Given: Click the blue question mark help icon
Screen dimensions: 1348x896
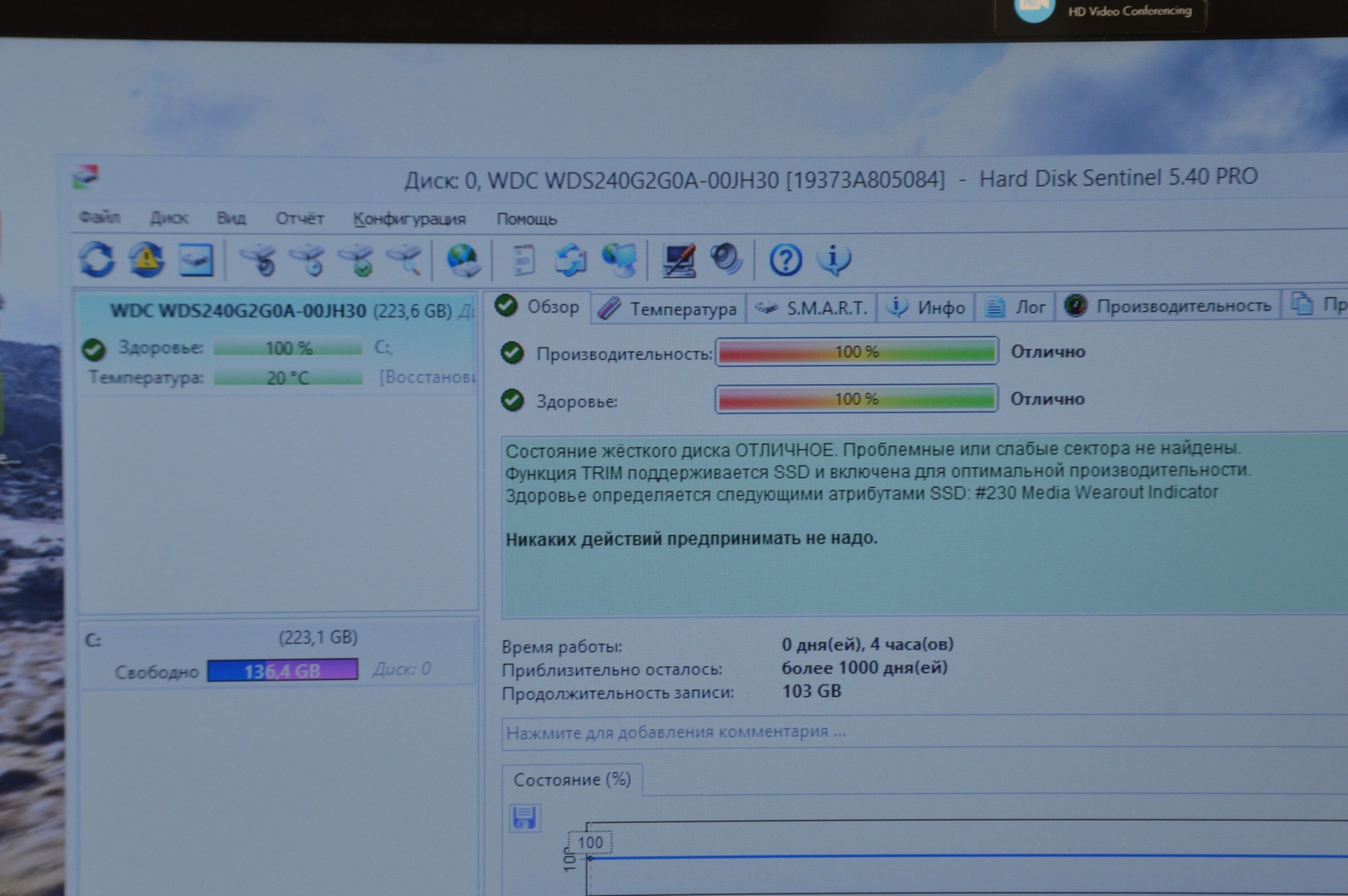Looking at the screenshot, I should pos(785,261).
